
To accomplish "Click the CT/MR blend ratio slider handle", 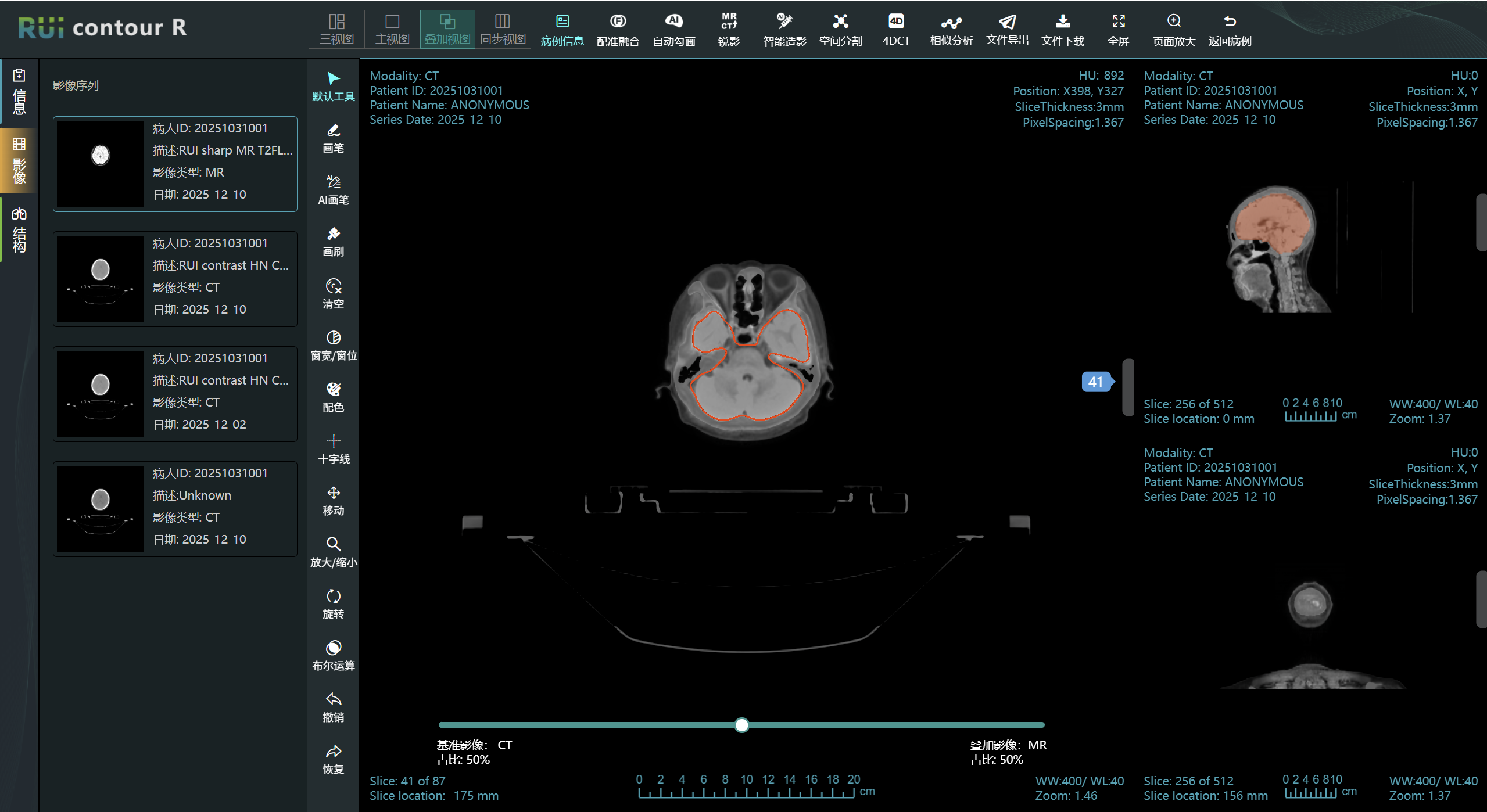I will tap(741, 725).
